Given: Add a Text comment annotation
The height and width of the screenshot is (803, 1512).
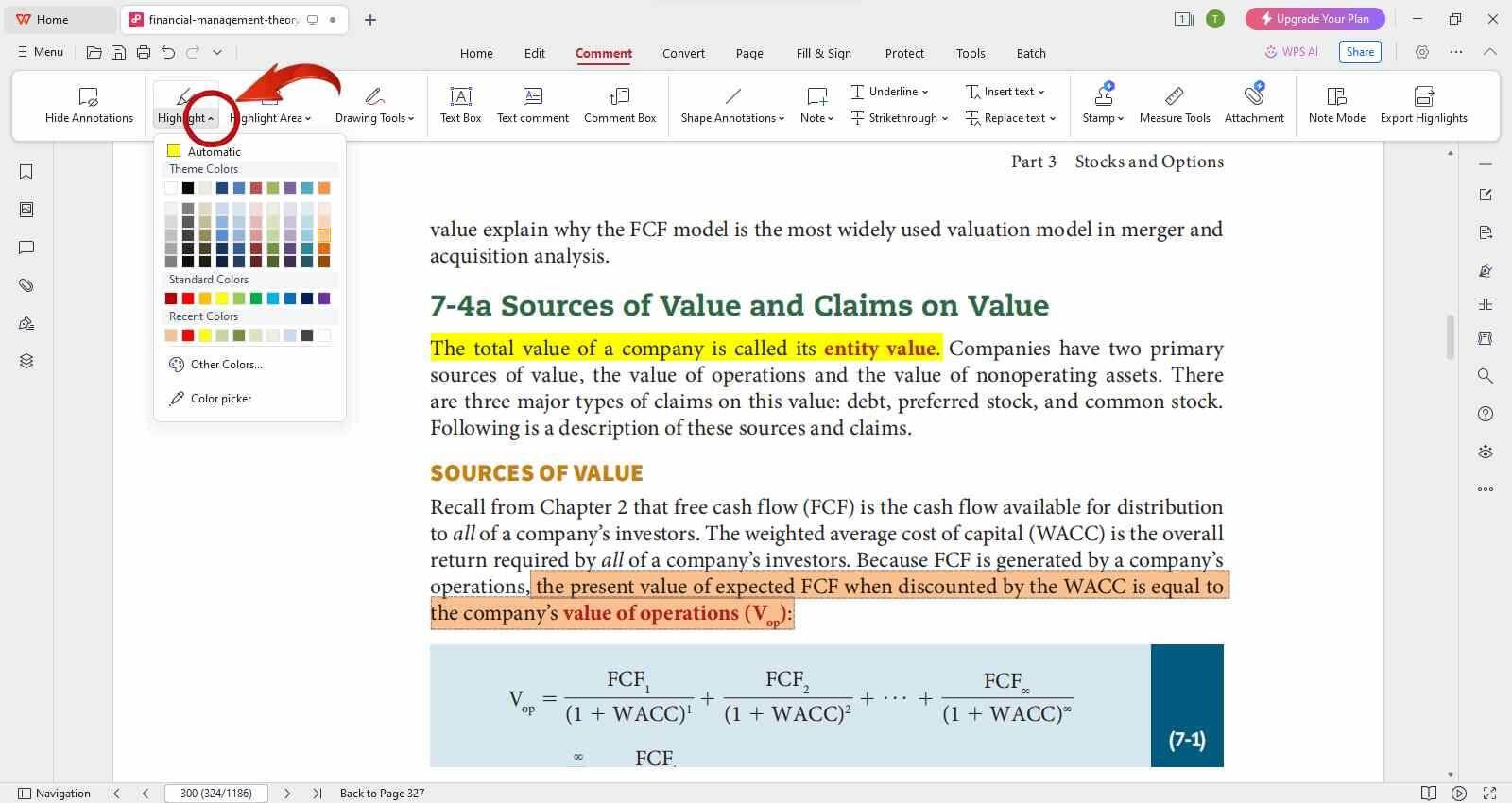Looking at the screenshot, I should (x=533, y=104).
